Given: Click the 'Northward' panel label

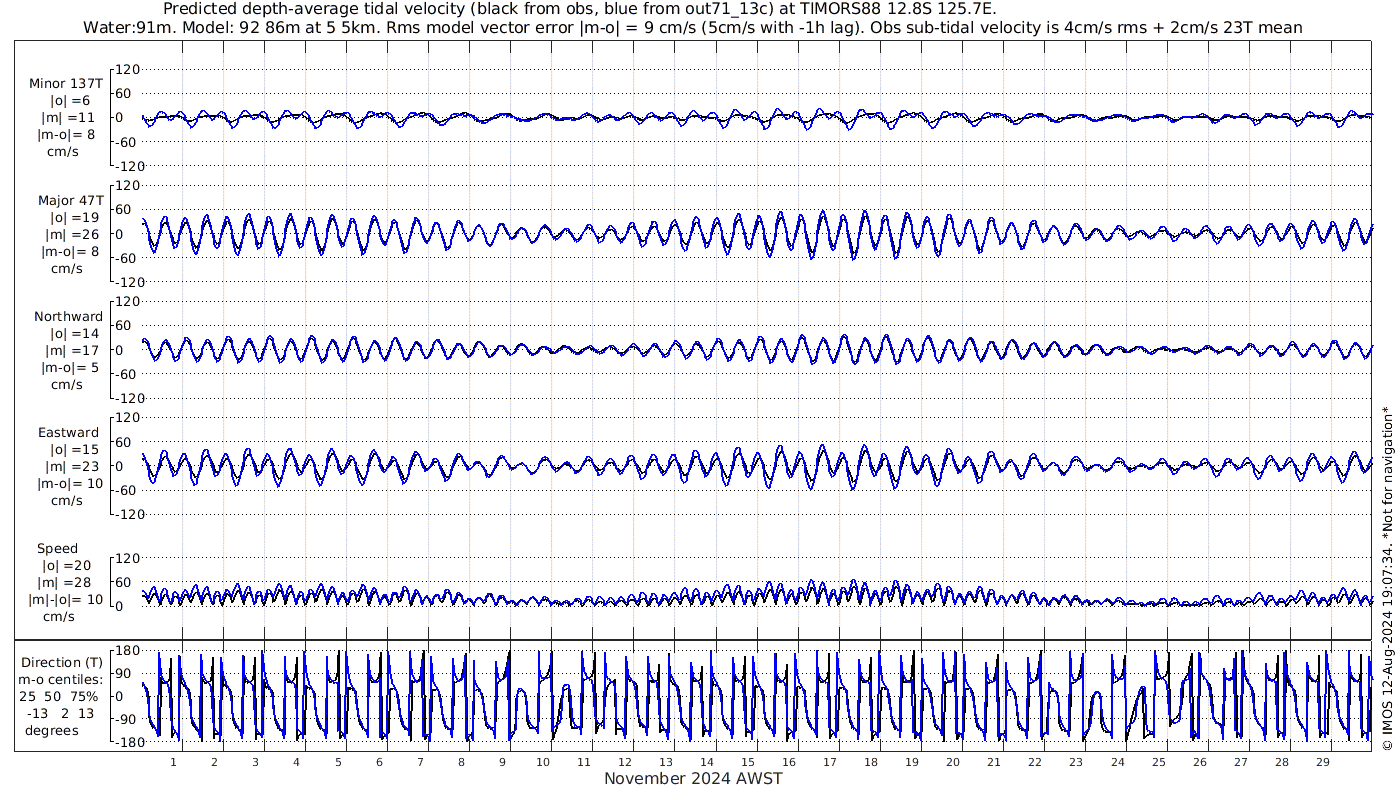Looking at the screenshot, I should tap(68, 317).
